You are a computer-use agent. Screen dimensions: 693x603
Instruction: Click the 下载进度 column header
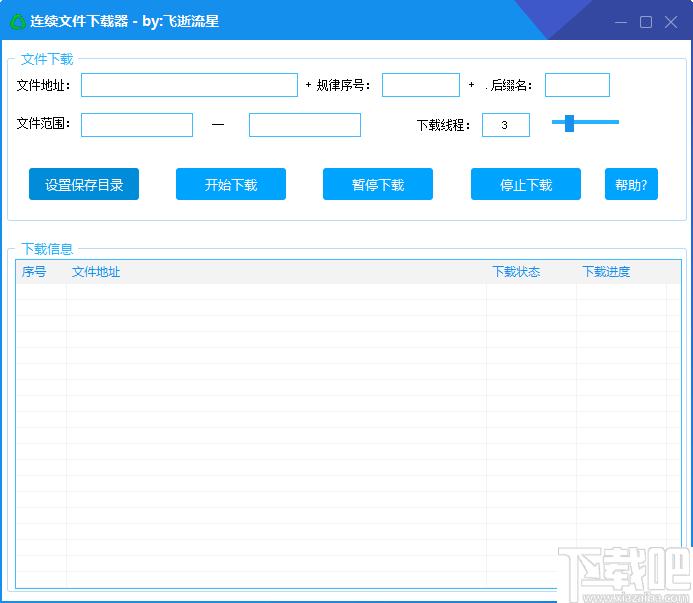[606, 272]
